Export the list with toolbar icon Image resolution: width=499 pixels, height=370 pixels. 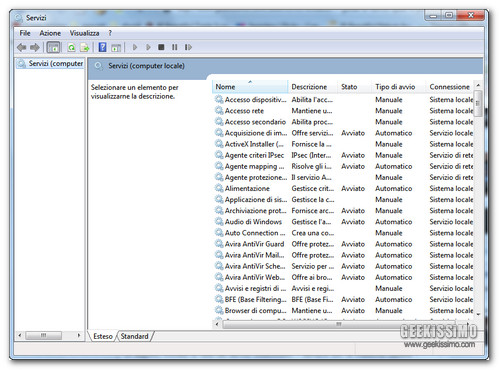(x=84, y=48)
